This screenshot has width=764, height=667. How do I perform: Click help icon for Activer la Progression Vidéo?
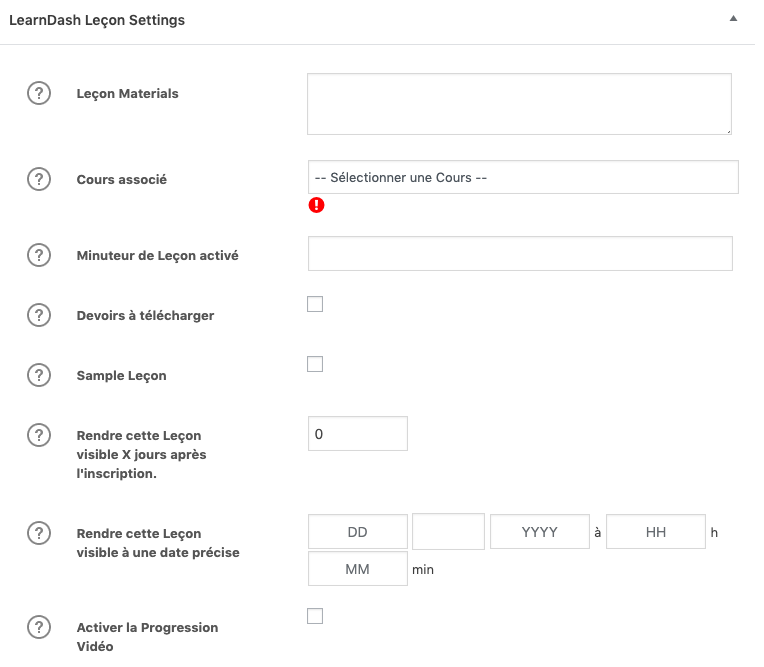click(39, 627)
